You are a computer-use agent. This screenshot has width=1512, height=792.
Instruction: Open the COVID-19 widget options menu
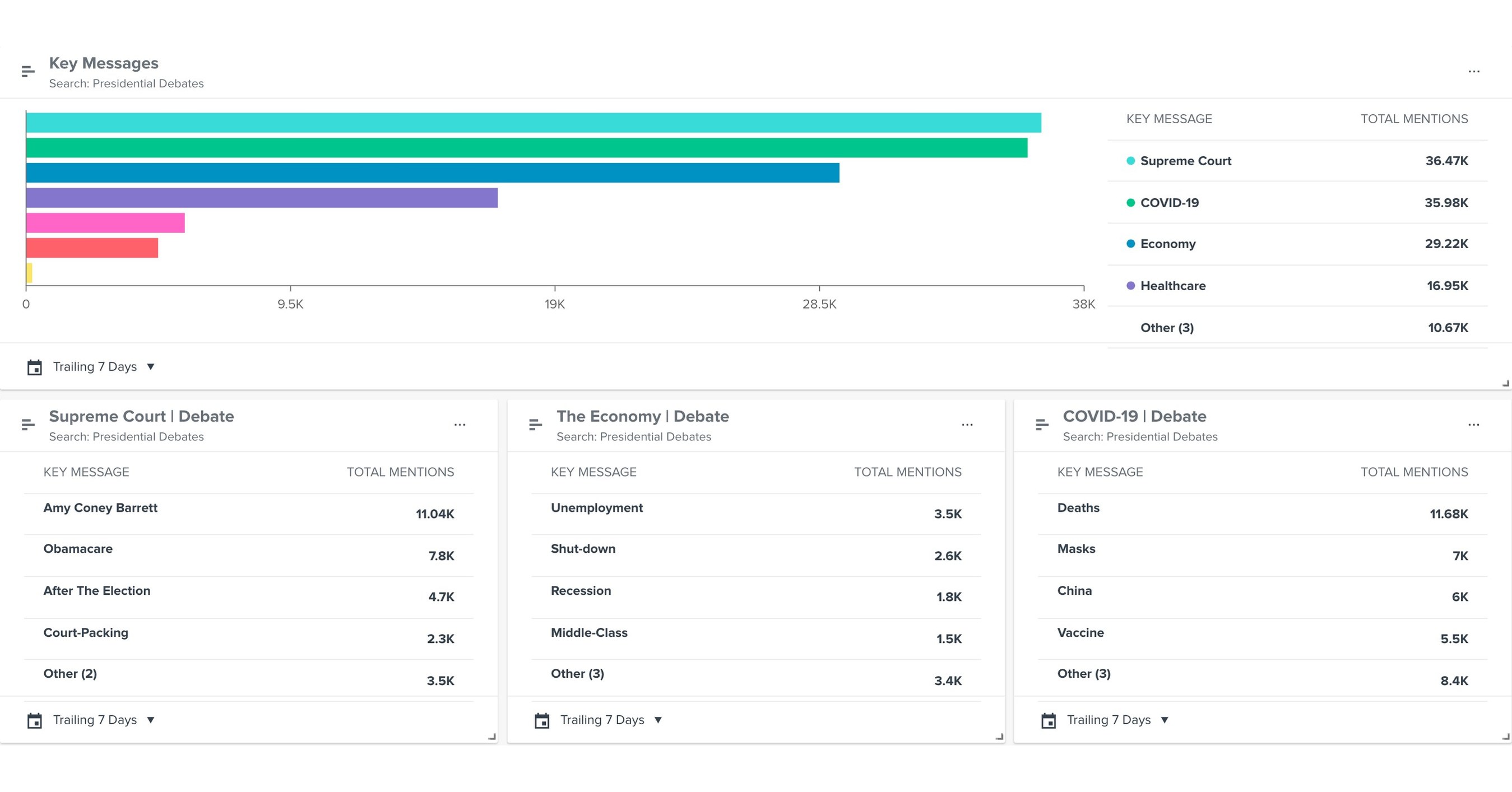click(1474, 424)
